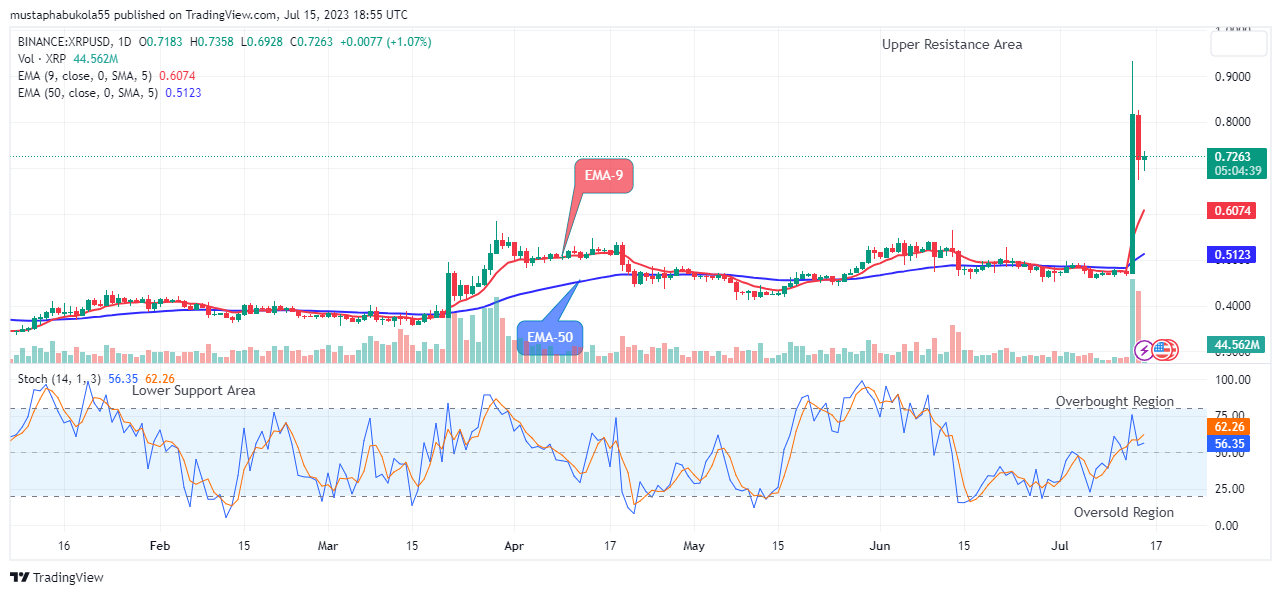Screen dimensions: 1281x595
Task: Open the 1D timeframe selector in the legend
Action: click(124, 41)
